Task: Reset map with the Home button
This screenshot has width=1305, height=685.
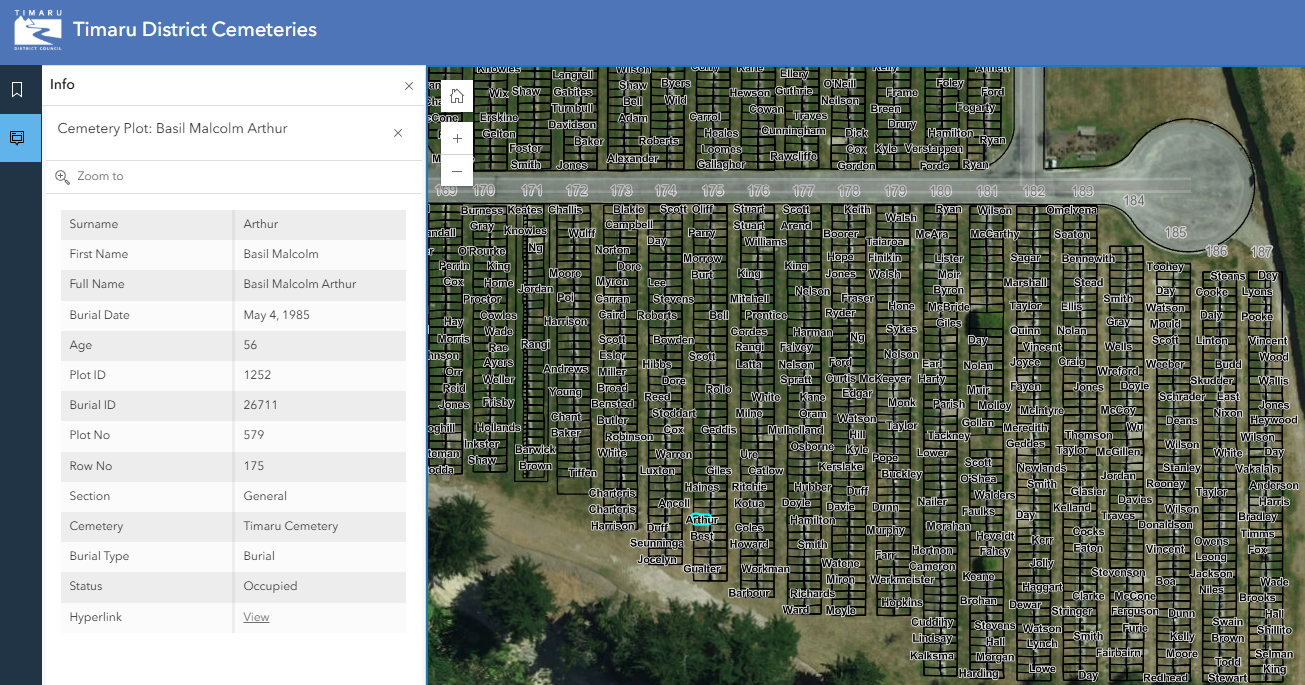Action: click(x=457, y=96)
